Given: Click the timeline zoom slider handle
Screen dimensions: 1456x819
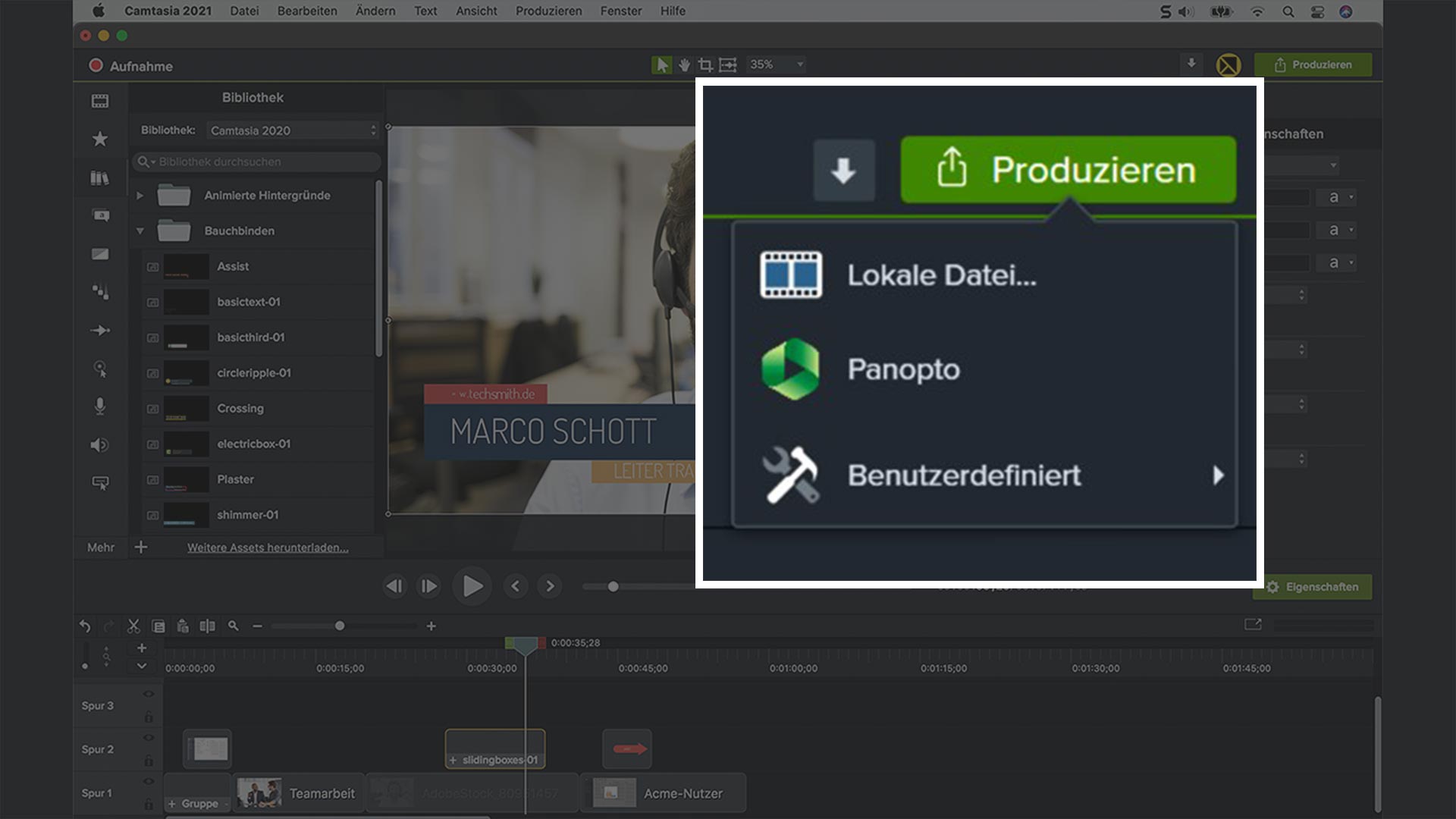Looking at the screenshot, I should click(340, 626).
